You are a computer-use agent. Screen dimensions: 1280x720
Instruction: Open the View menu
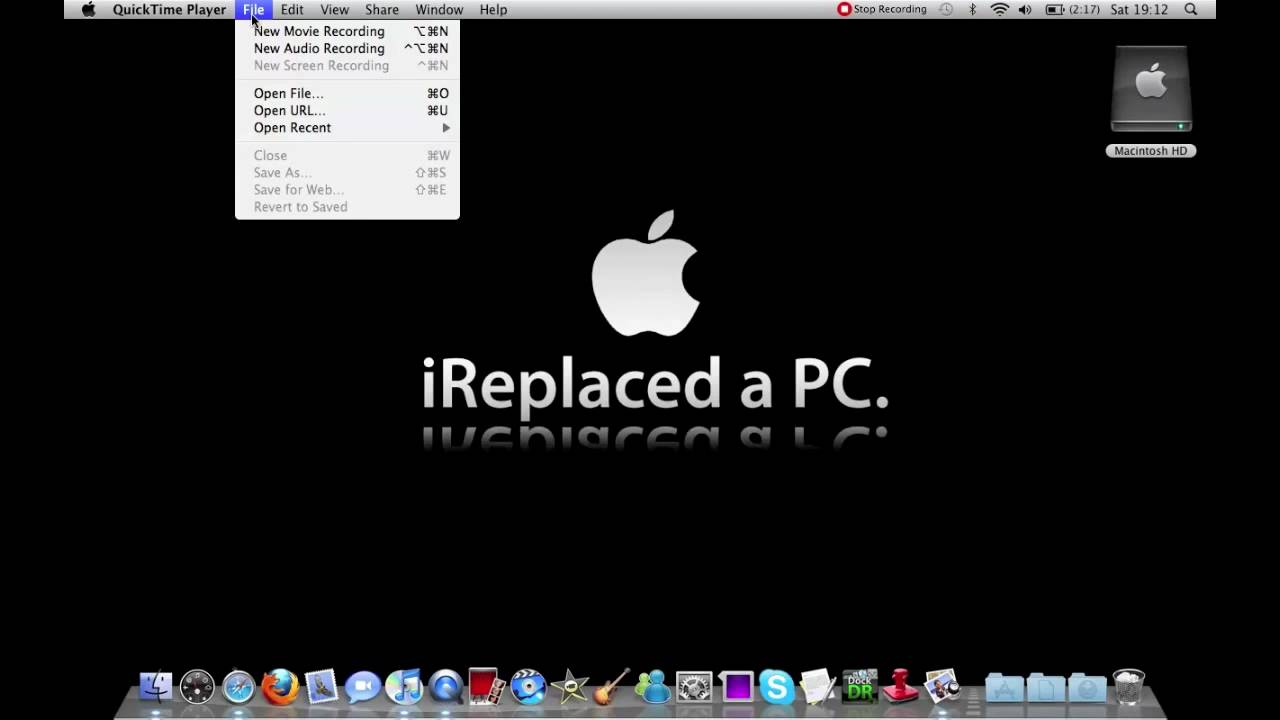(x=334, y=9)
